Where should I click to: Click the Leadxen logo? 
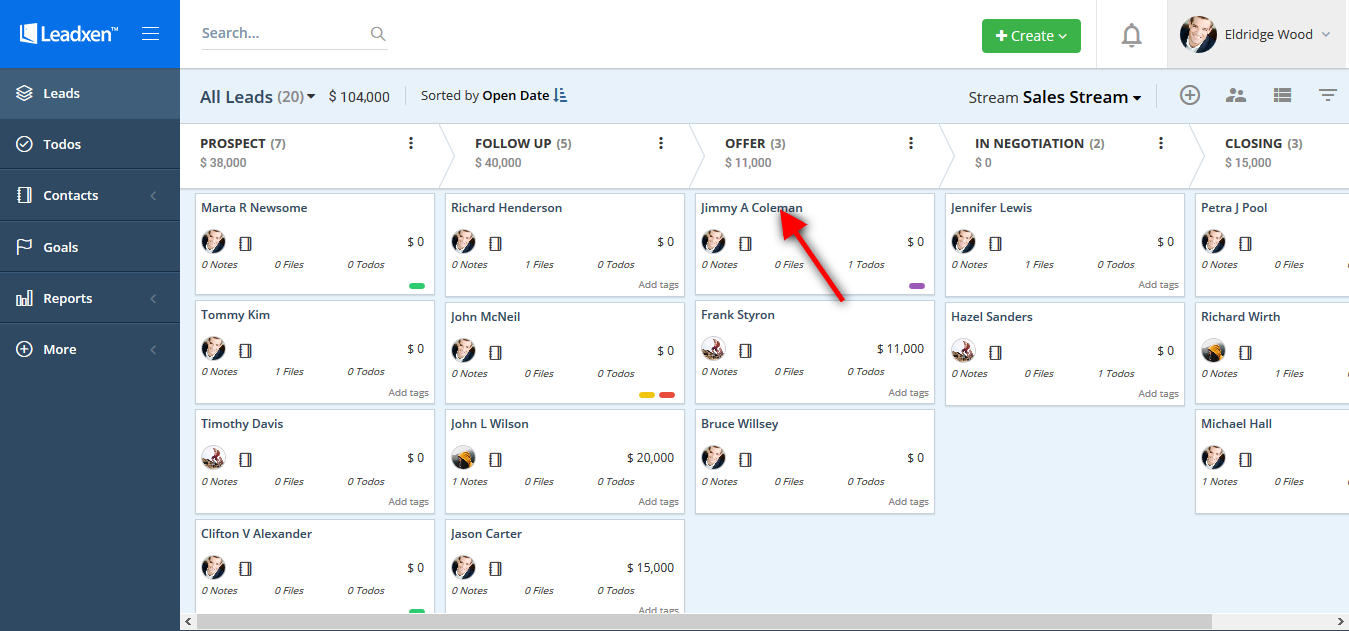(x=69, y=34)
